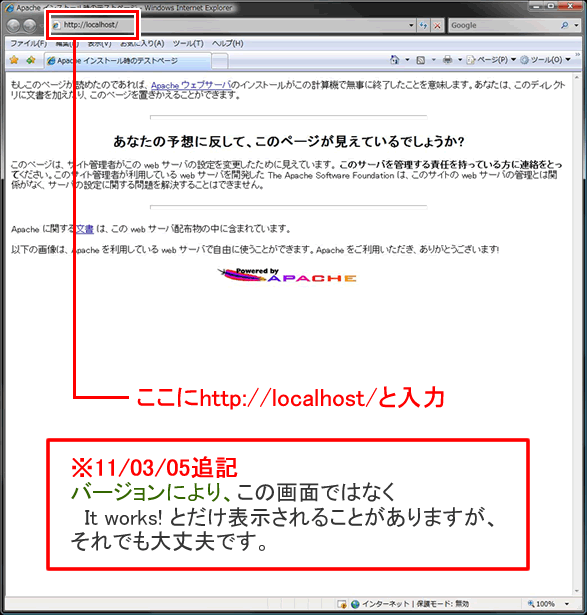Run search with the magnifier icon
This screenshot has width=587, height=615.
(x=565, y=25)
